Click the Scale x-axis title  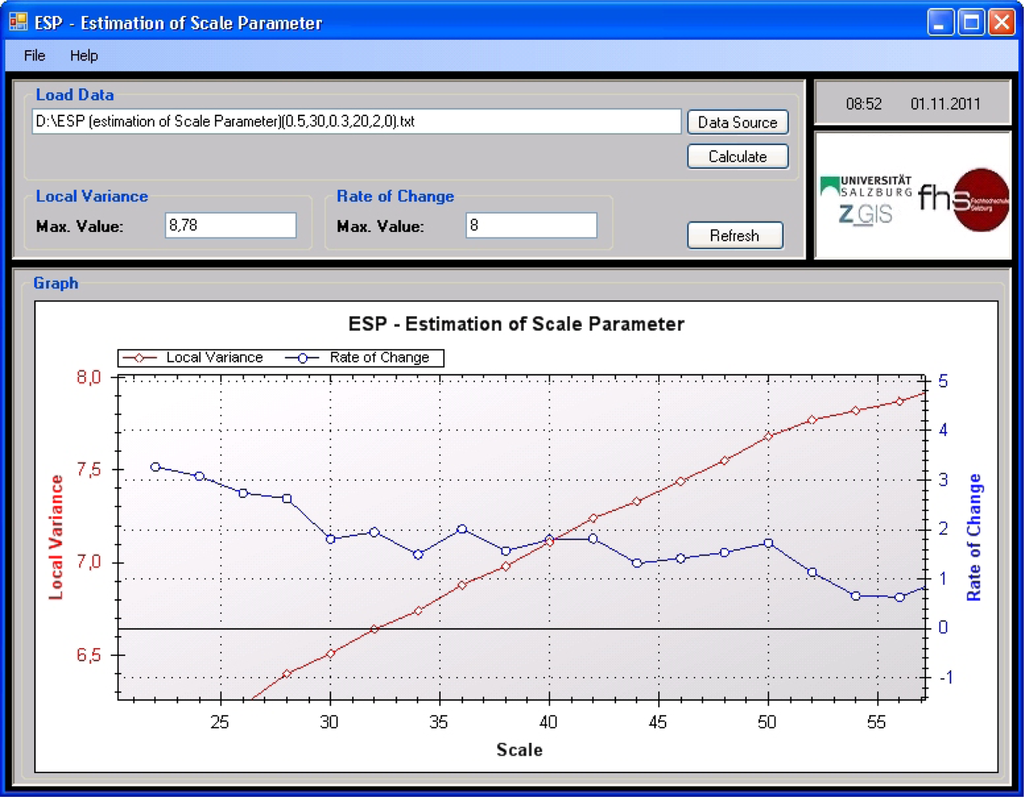coord(519,750)
